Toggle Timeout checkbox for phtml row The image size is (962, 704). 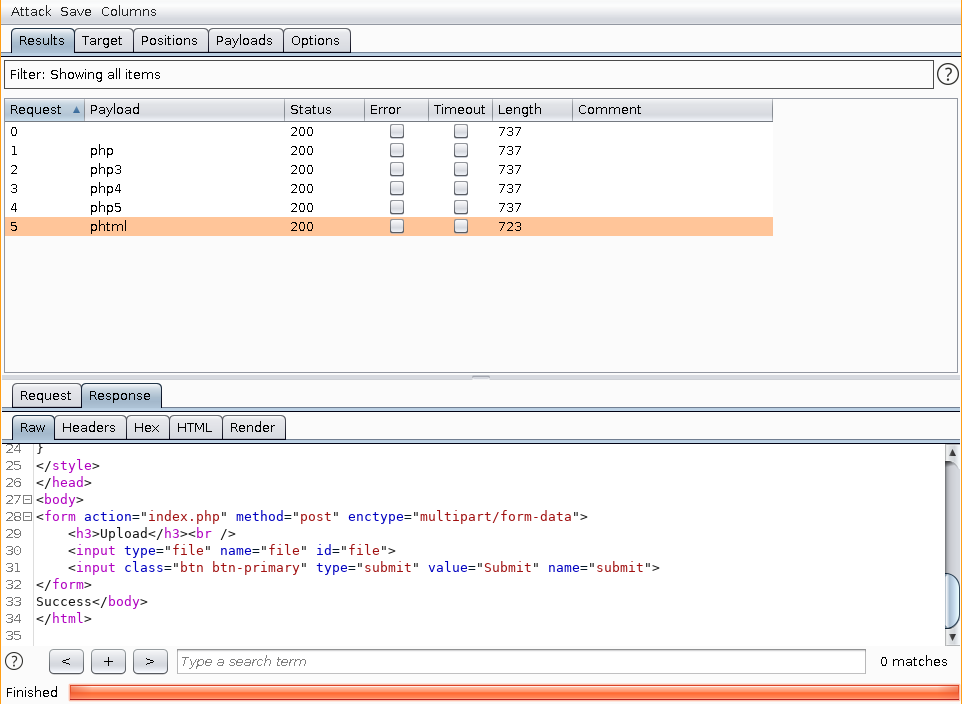pos(461,226)
